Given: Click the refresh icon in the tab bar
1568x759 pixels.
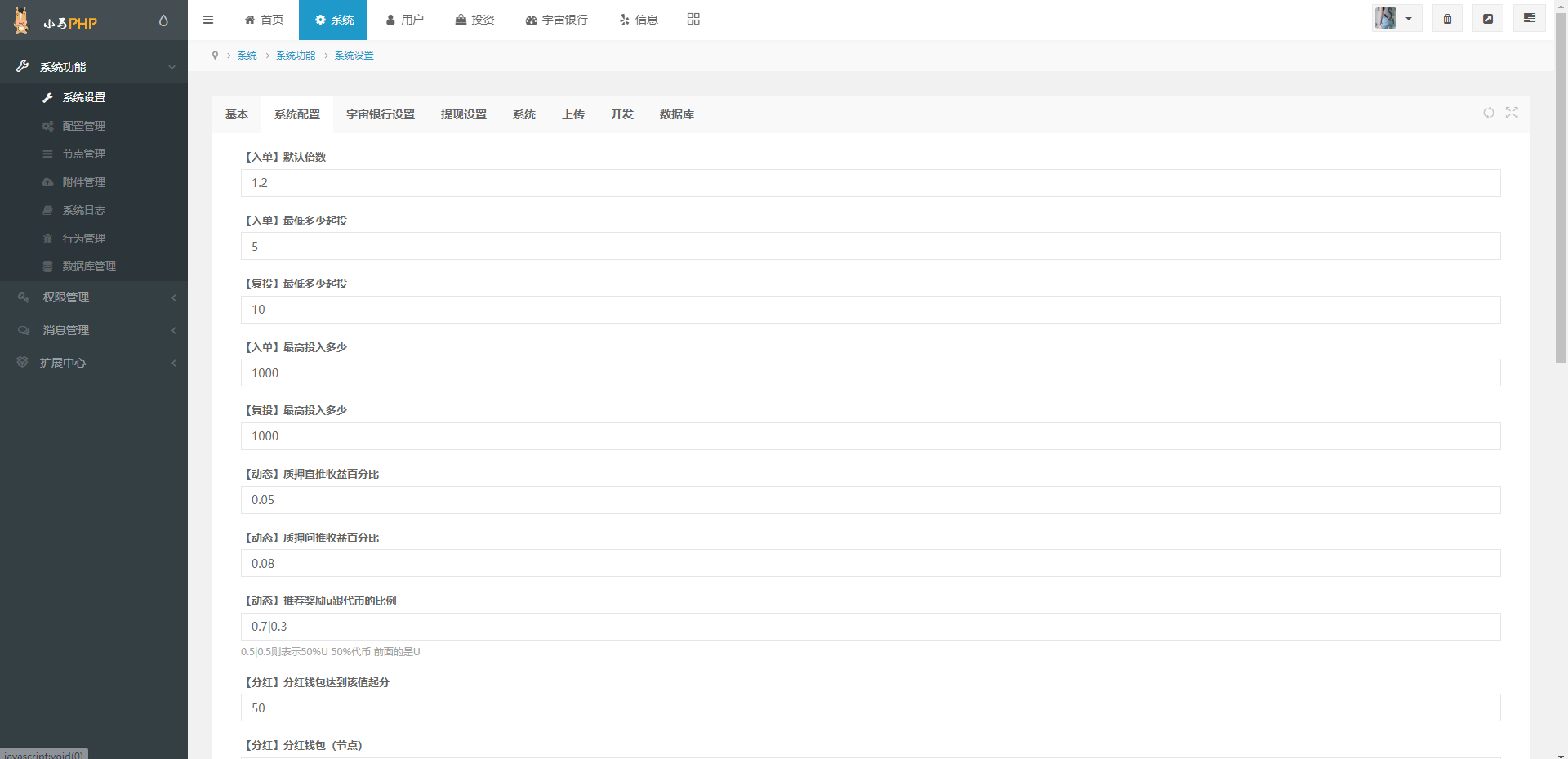Looking at the screenshot, I should click(x=1489, y=113).
